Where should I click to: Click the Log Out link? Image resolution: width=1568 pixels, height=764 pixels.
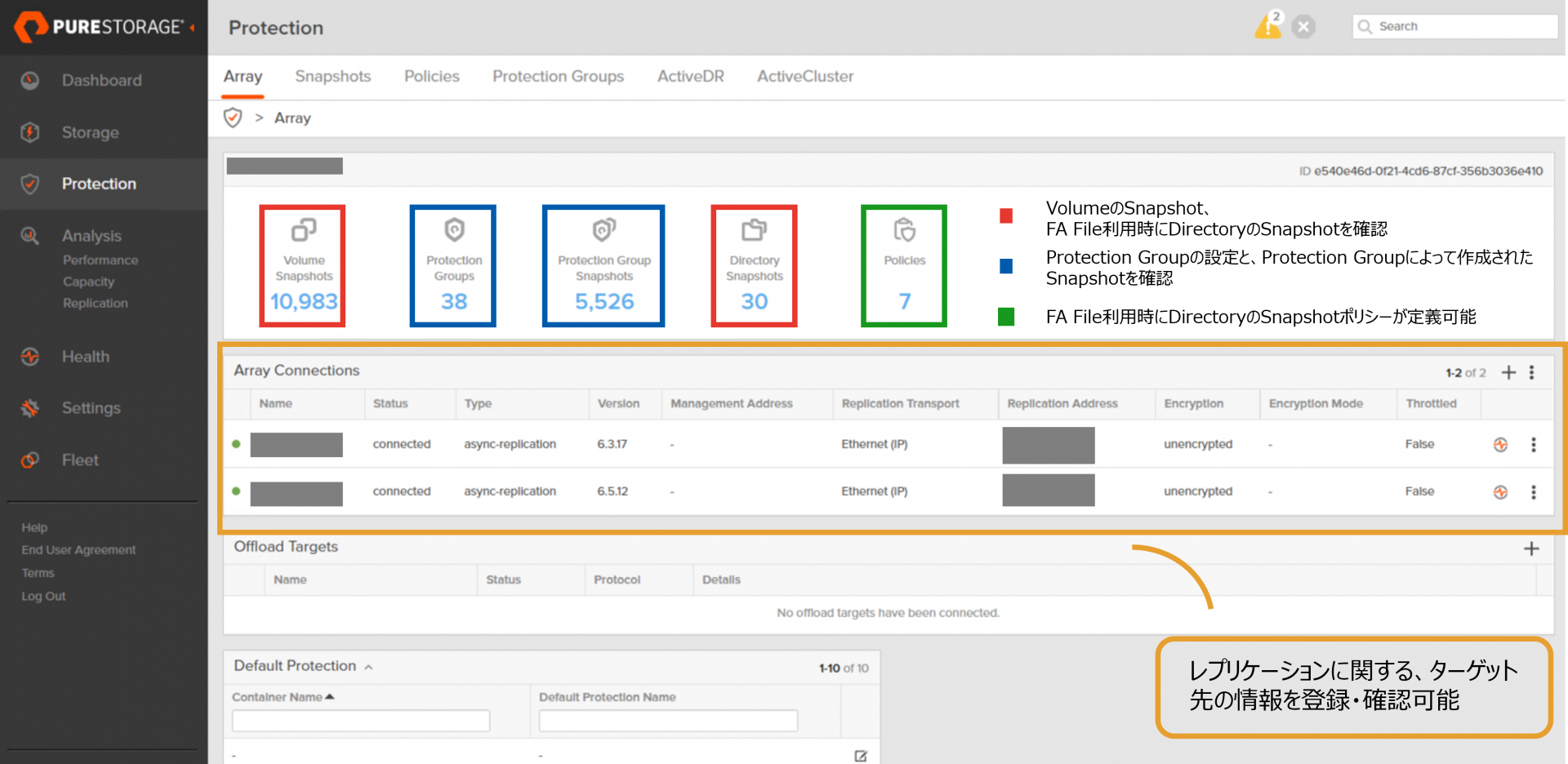43,596
